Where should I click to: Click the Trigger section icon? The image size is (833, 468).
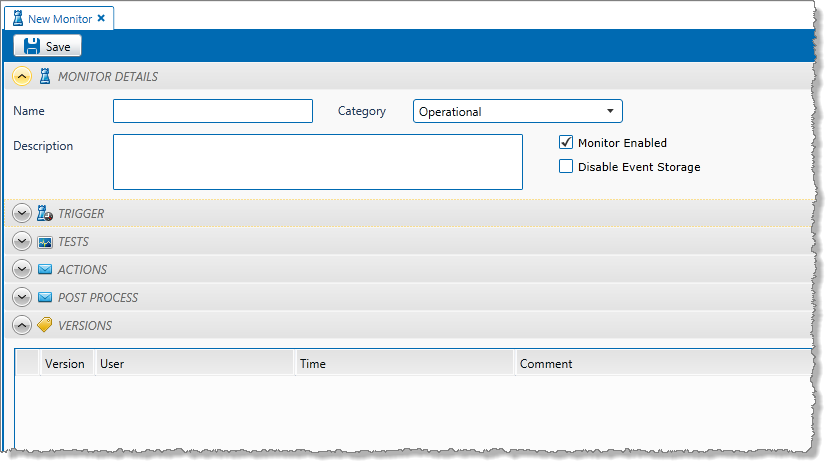point(45,214)
